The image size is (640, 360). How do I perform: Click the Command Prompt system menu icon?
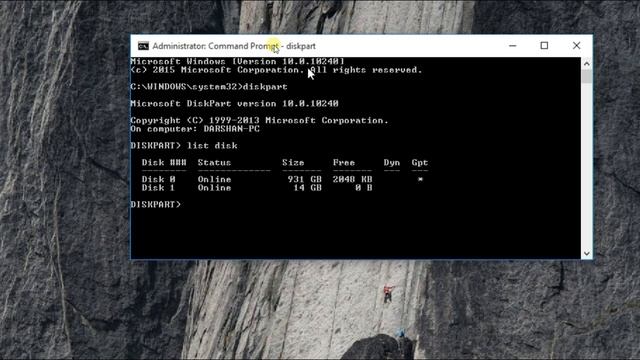pos(143,46)
